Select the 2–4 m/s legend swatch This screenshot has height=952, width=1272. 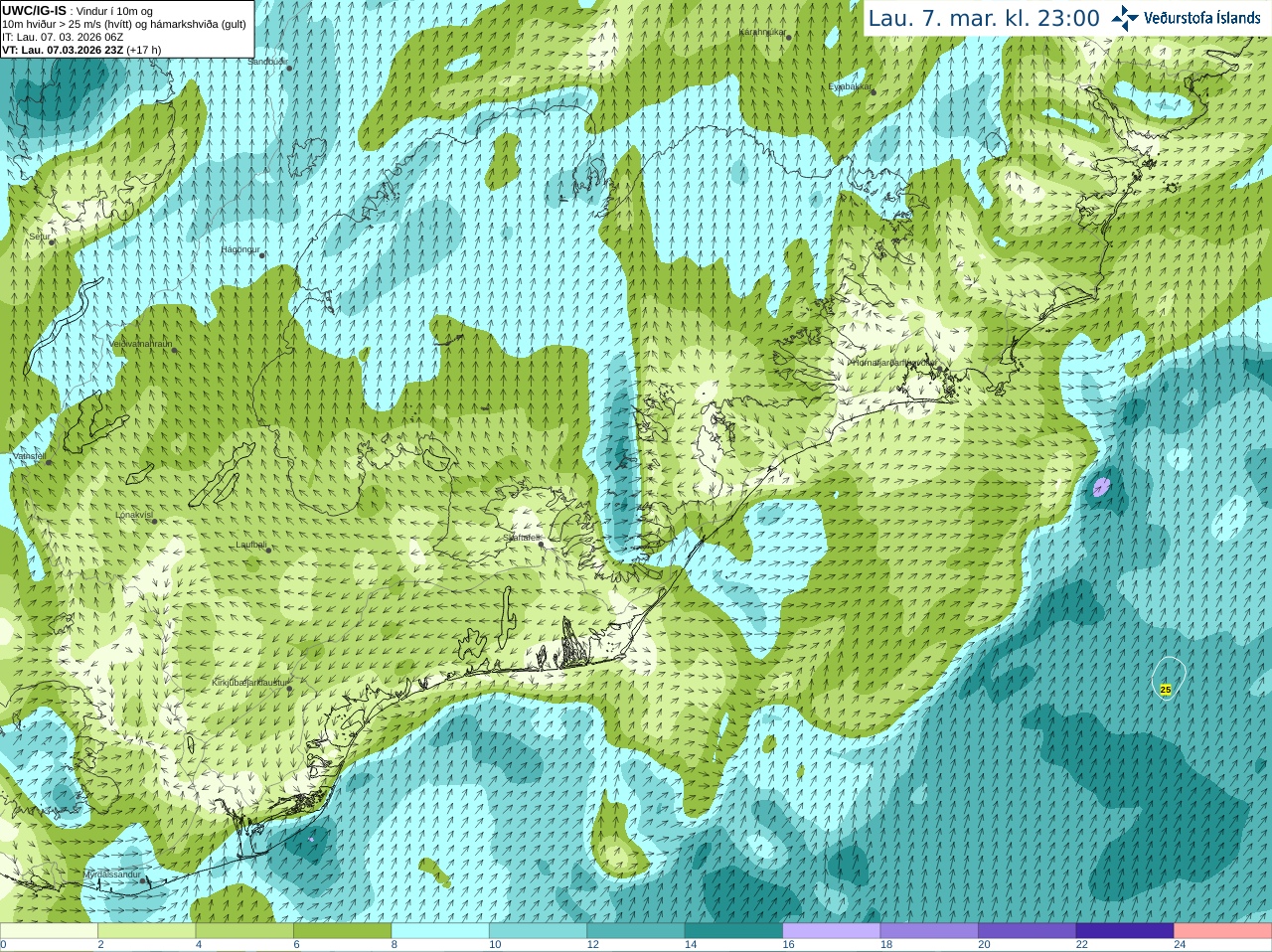pyautogui.click(x=146, y=930)
